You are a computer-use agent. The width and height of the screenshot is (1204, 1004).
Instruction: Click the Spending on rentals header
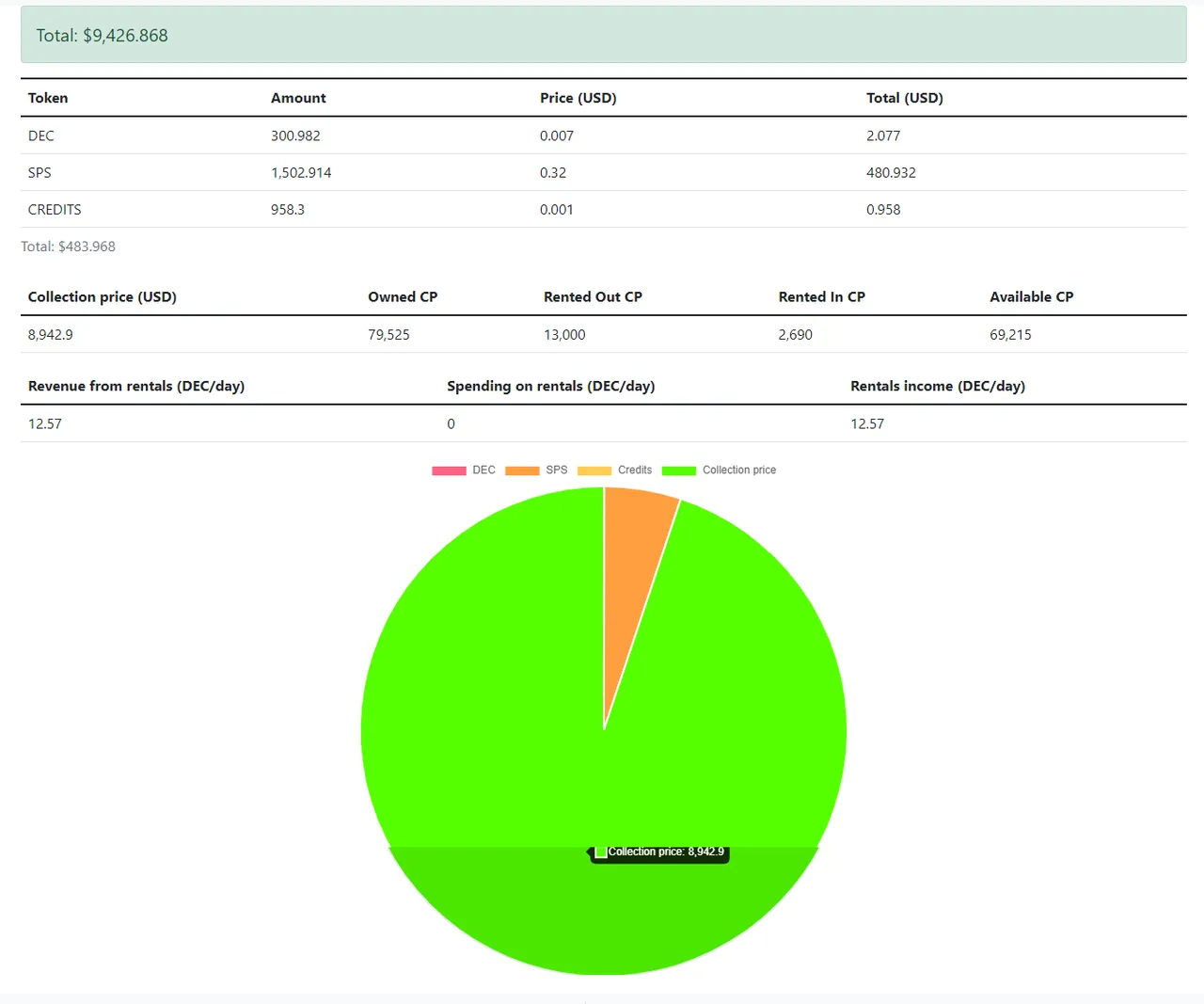coord(551,386)
